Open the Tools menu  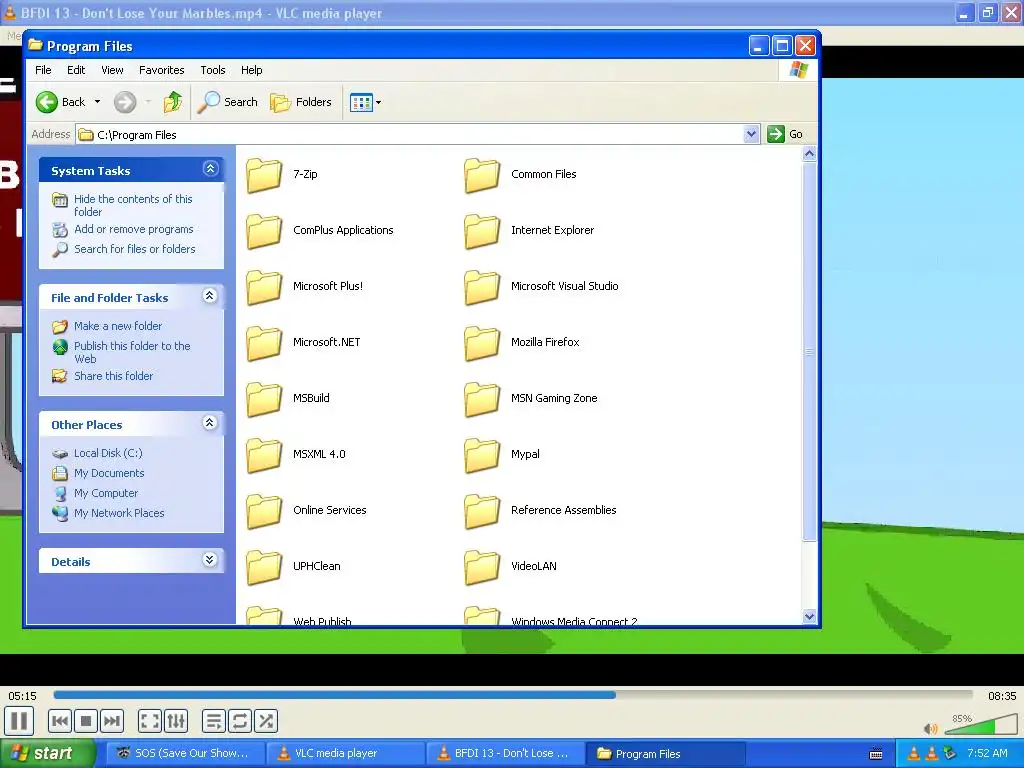213,70
